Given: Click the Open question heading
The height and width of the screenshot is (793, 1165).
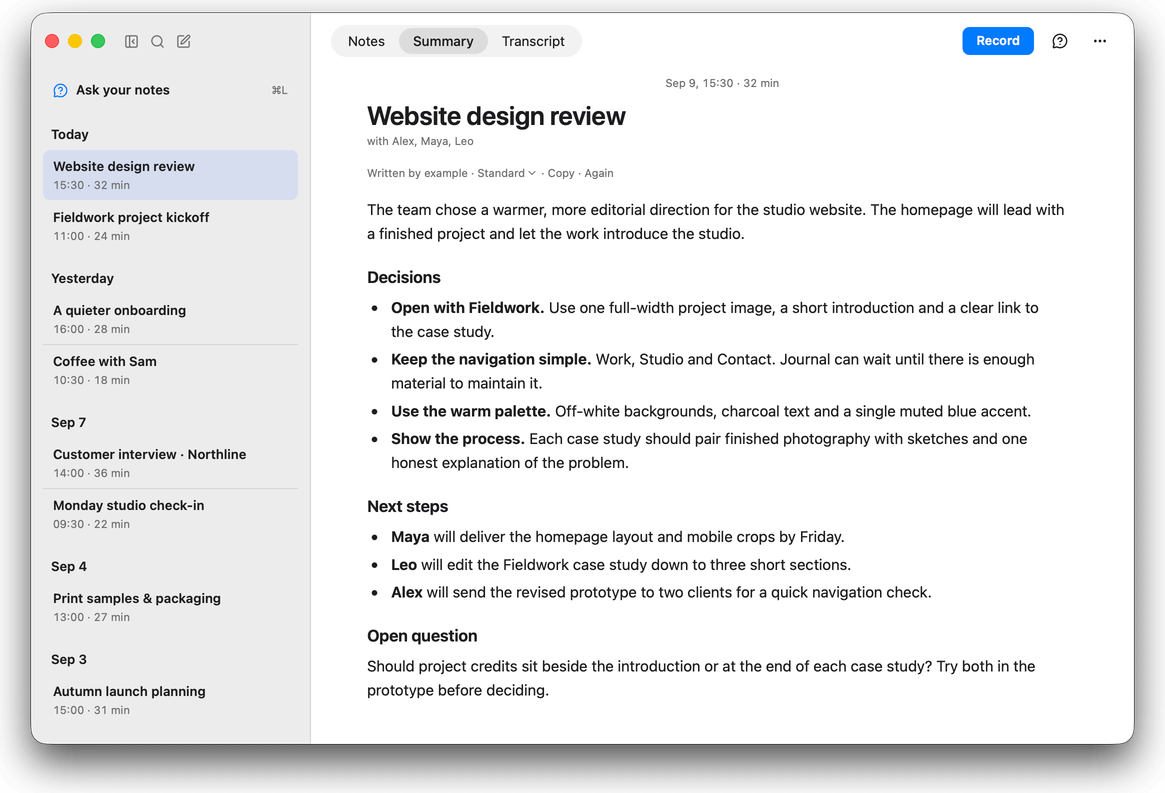Looking at the screenshot, I should 422,636.
